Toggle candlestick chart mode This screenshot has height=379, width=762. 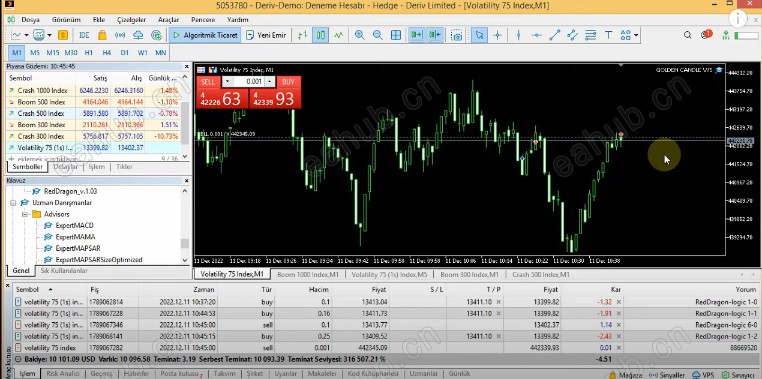tap(321, 35)
